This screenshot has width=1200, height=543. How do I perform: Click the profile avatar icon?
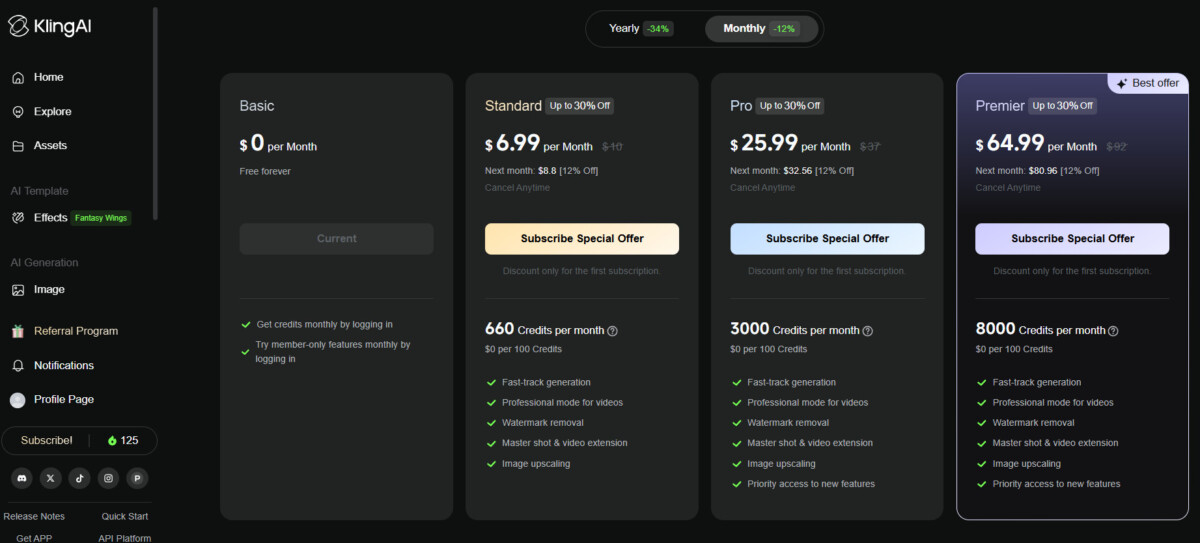[x=18, y=399]
